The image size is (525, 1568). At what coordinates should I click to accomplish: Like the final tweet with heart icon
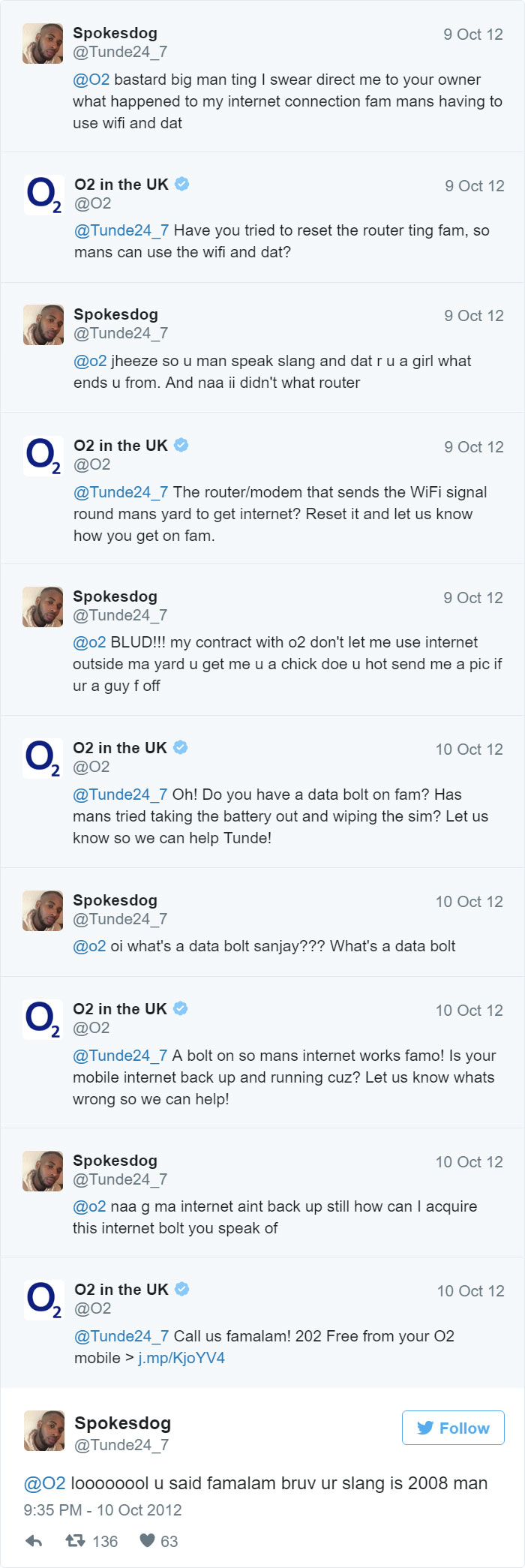coord(147,1541)
